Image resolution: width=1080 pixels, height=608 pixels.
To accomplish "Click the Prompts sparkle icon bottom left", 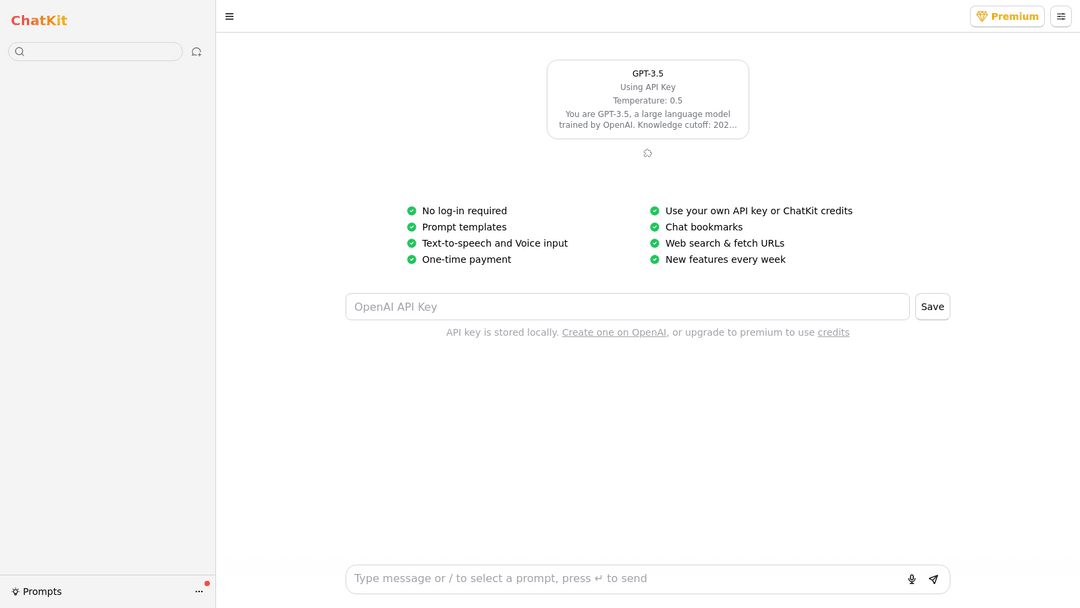I will pos(14,591).
